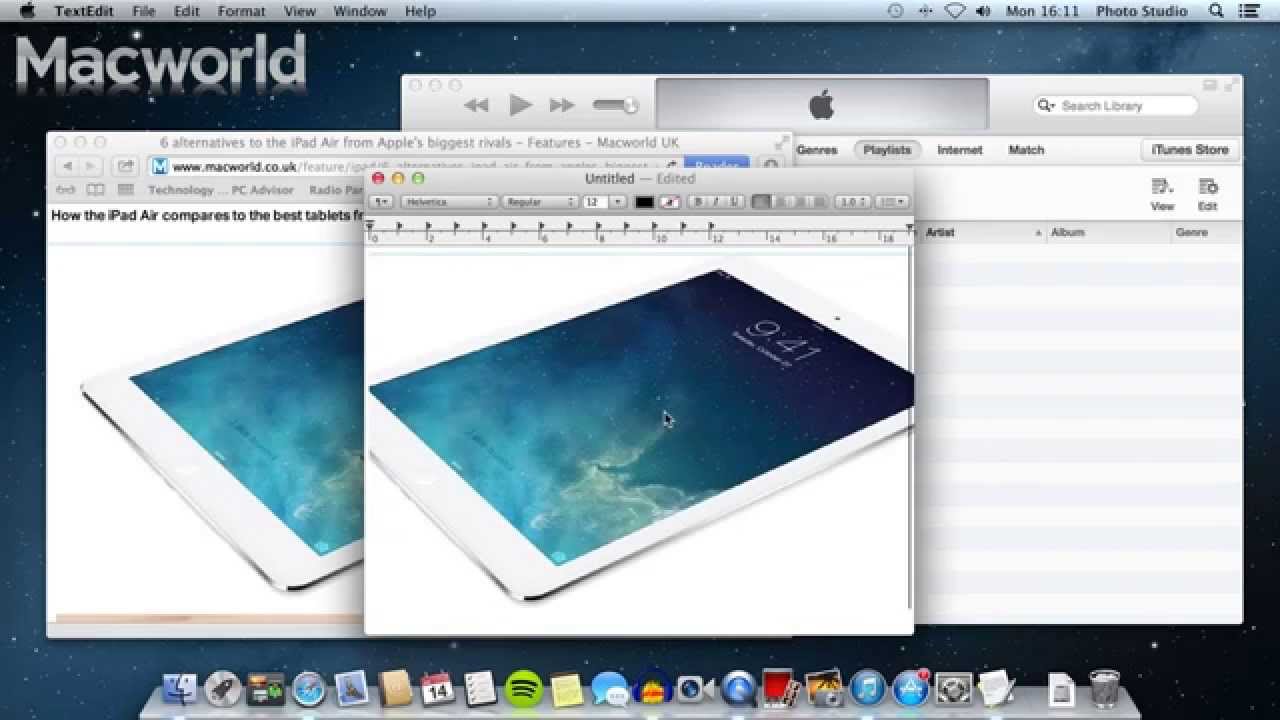
Task: Open paragraph styles dropdown in TextEdit
Action: tap(380, 202)
